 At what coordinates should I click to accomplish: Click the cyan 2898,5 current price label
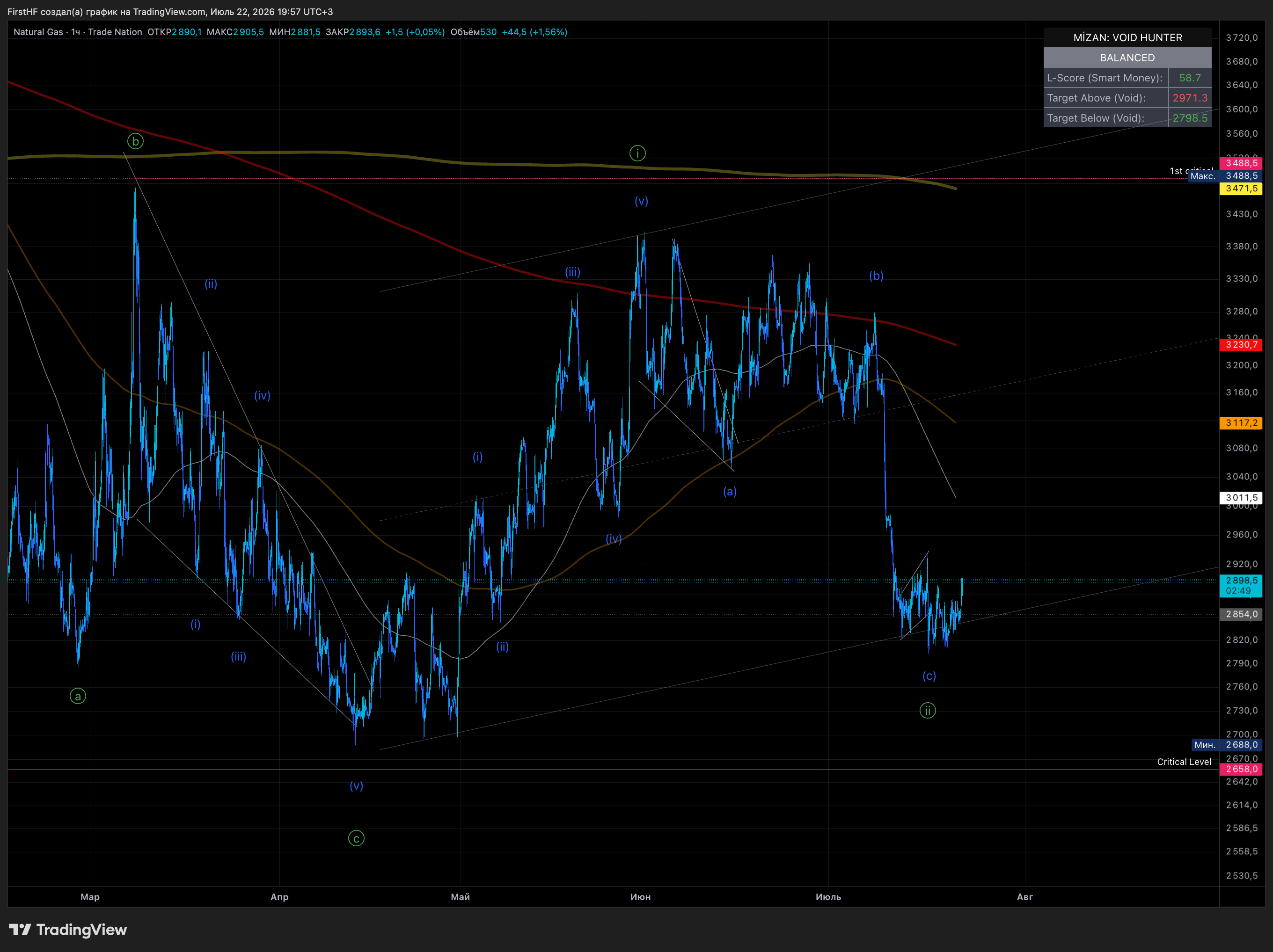(x=1241, y=586)
